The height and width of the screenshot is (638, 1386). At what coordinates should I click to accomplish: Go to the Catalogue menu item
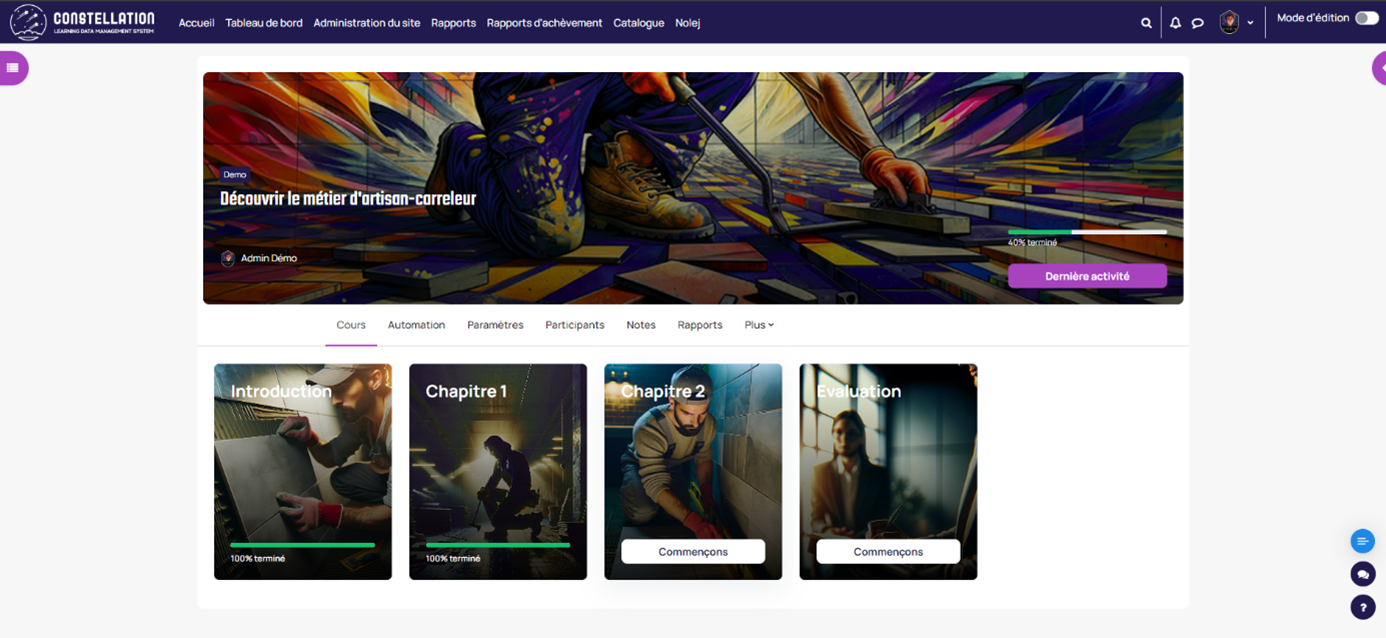tap(638, 23)
